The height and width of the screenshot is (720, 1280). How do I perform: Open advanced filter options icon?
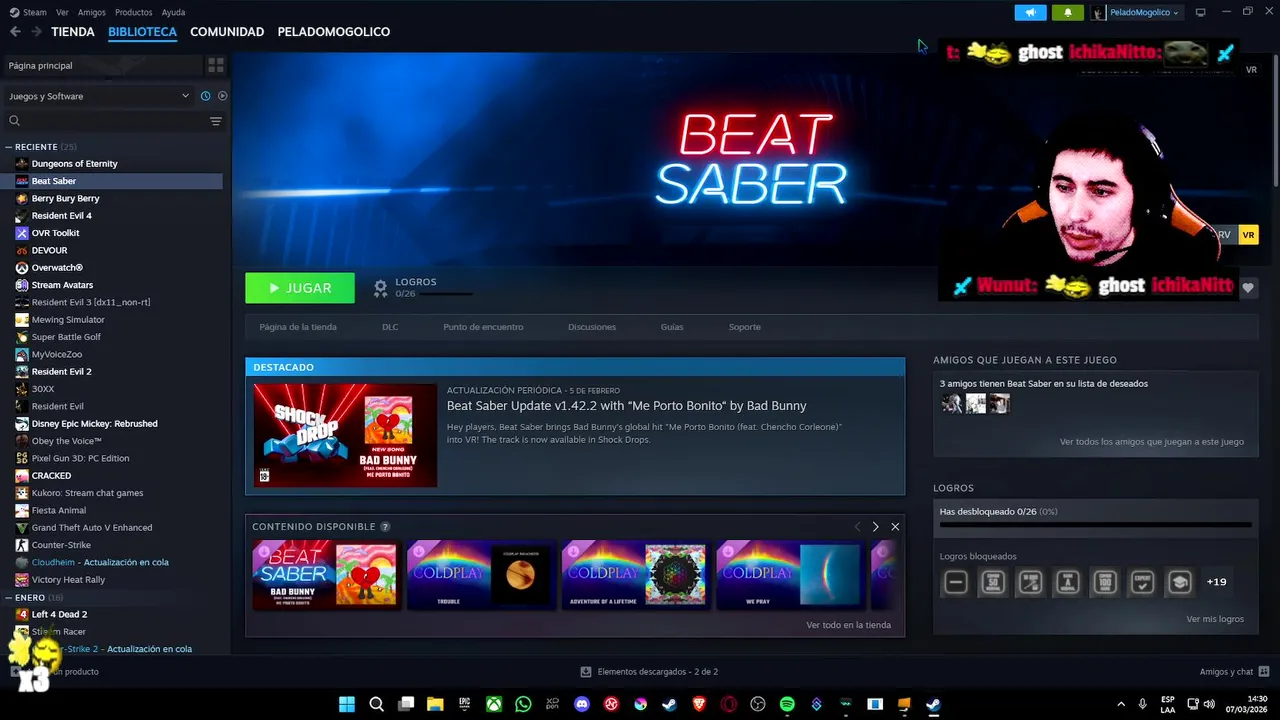pyautogui.click(x=215, y=121)
